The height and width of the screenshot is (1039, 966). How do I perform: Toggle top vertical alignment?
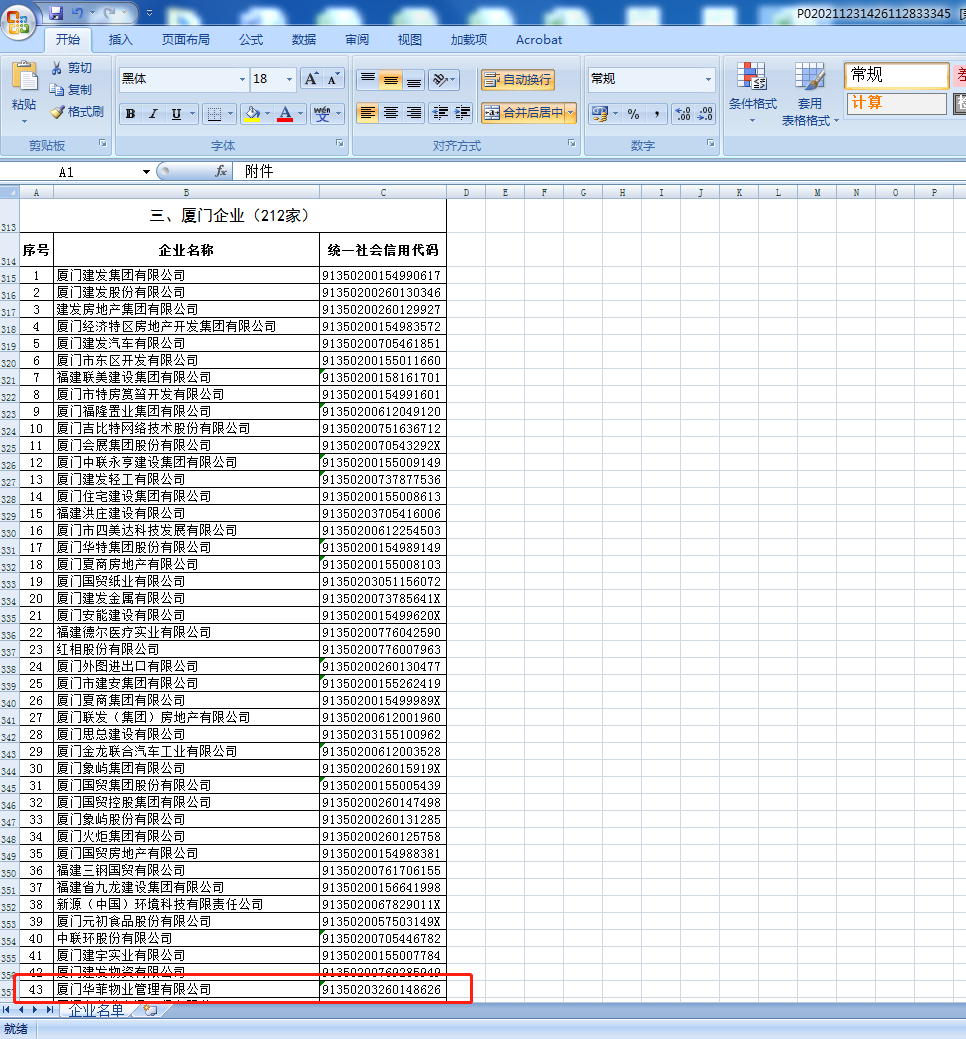(x=368, y=80)
